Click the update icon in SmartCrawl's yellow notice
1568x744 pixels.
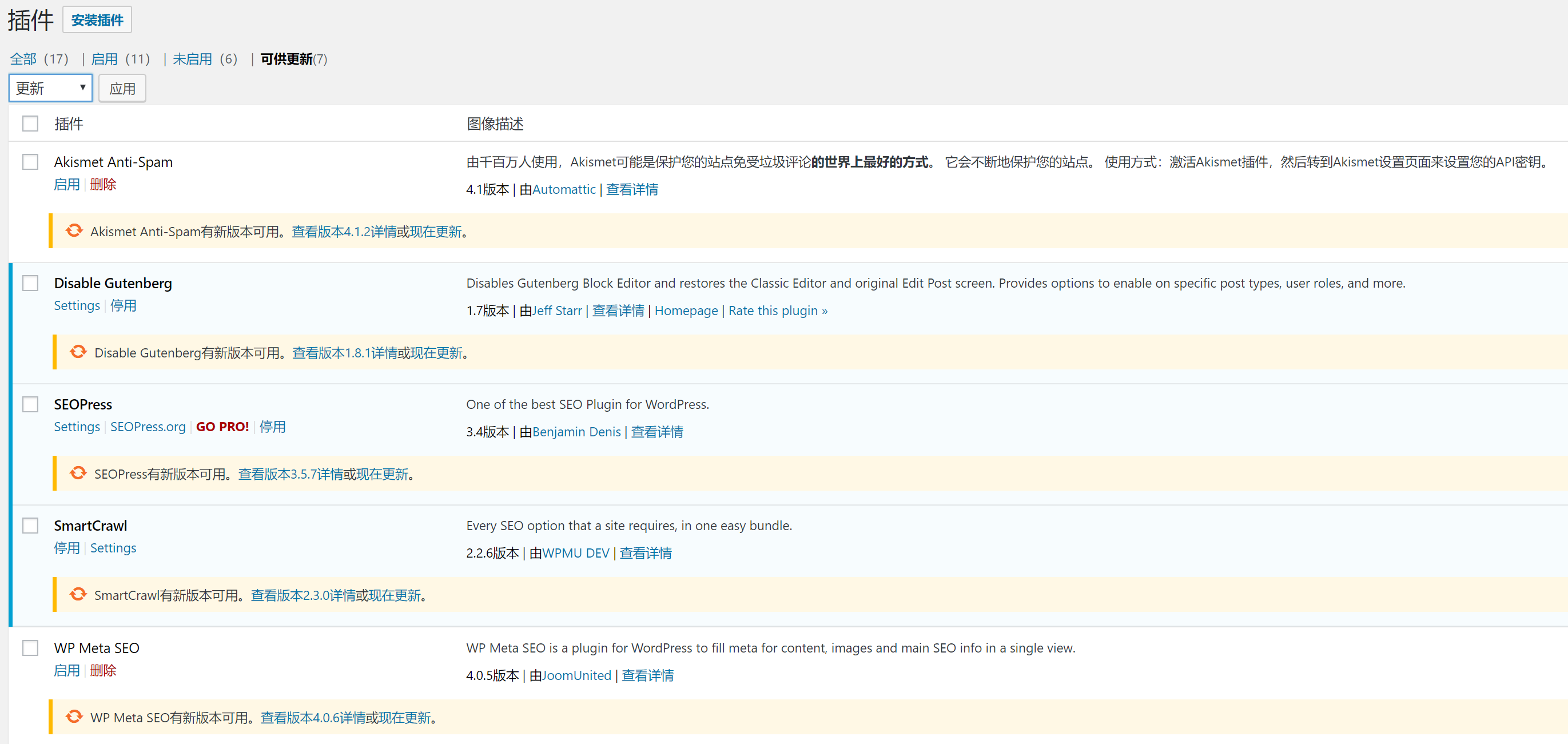coord(78,594)
